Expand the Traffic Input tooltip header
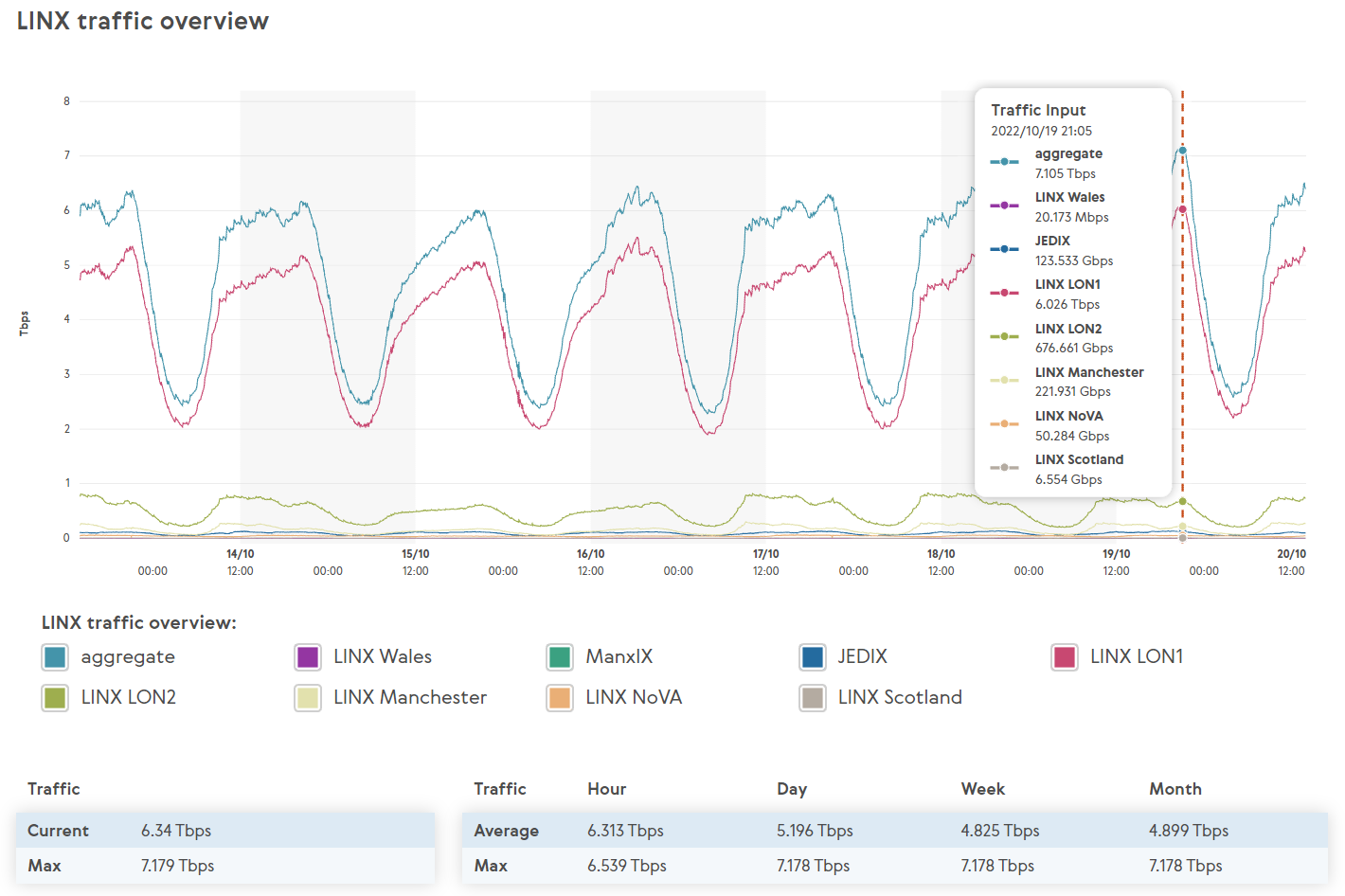The image size is (1345, 896). coord(1039,110)
